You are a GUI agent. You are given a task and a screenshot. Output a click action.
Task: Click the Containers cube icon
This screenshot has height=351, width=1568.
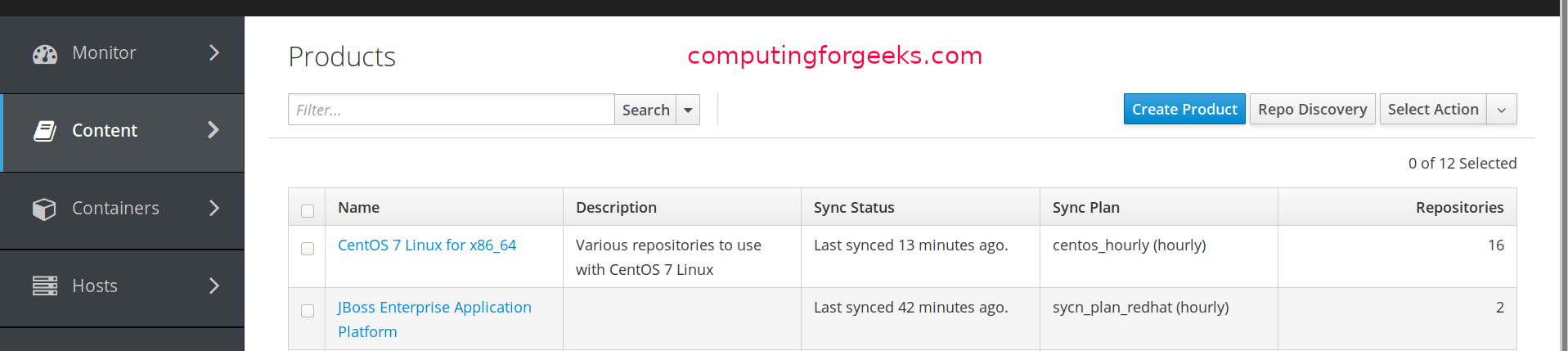[x=44, y=209]
